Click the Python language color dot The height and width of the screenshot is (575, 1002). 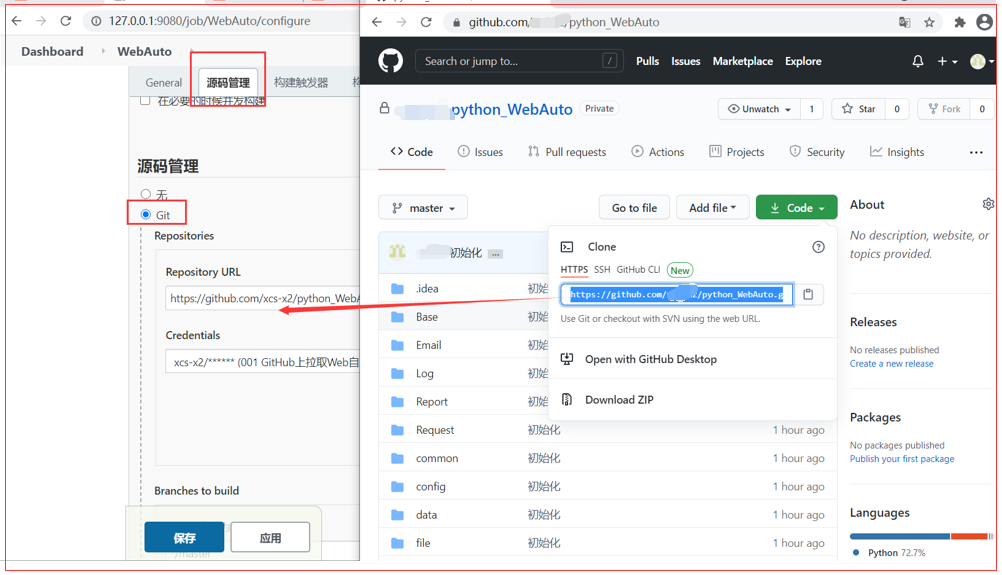pyautogui.click(x=856, y=553)
